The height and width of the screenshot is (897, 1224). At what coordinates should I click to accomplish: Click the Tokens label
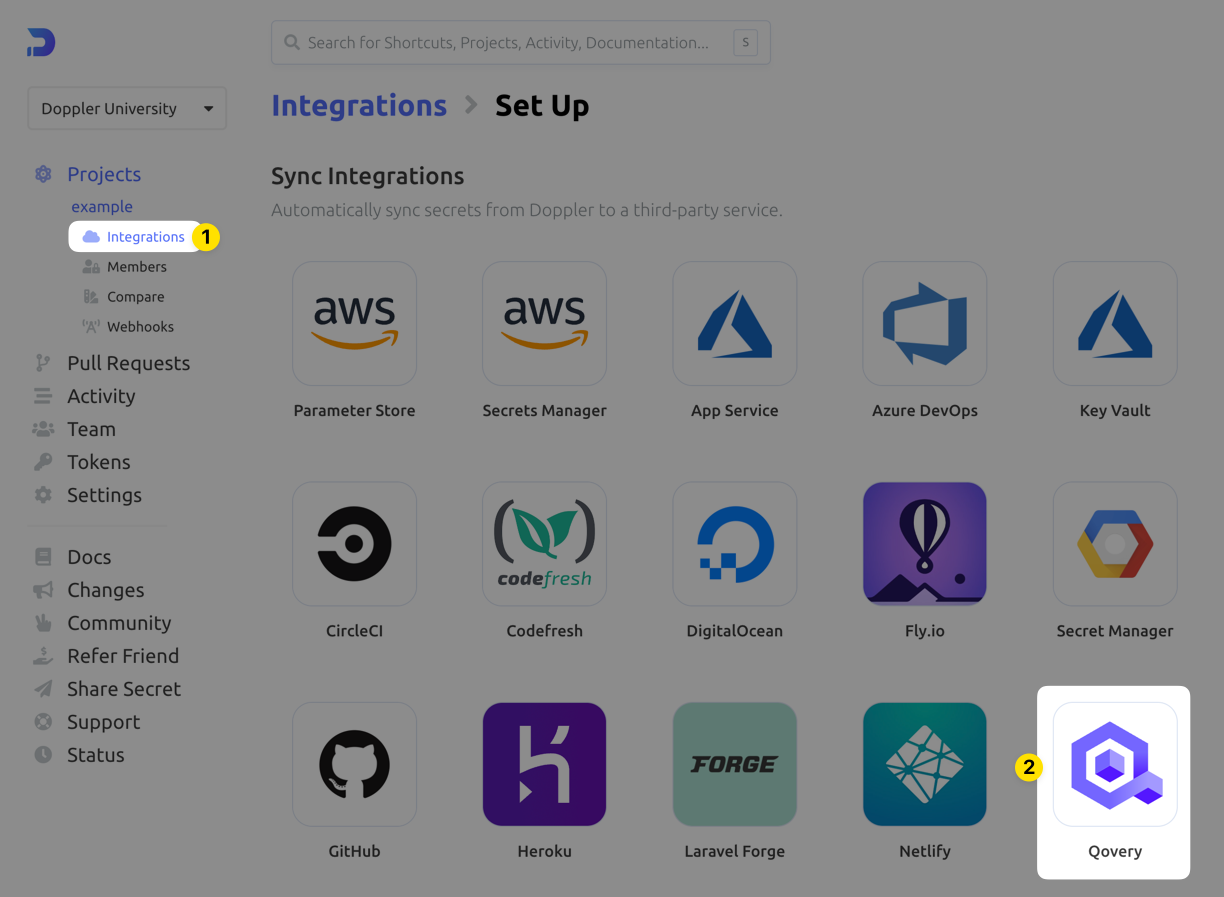(99, 462)
